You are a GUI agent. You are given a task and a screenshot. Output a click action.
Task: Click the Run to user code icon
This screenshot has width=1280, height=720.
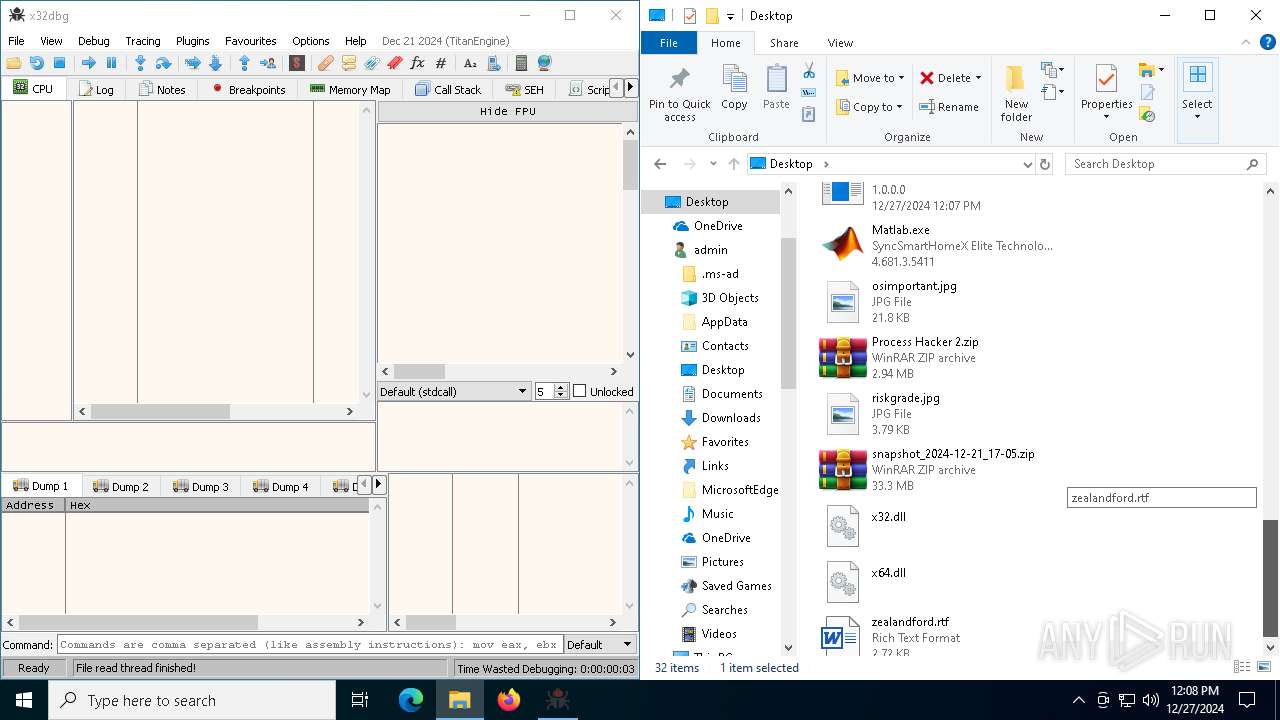[x=268, y=63]
